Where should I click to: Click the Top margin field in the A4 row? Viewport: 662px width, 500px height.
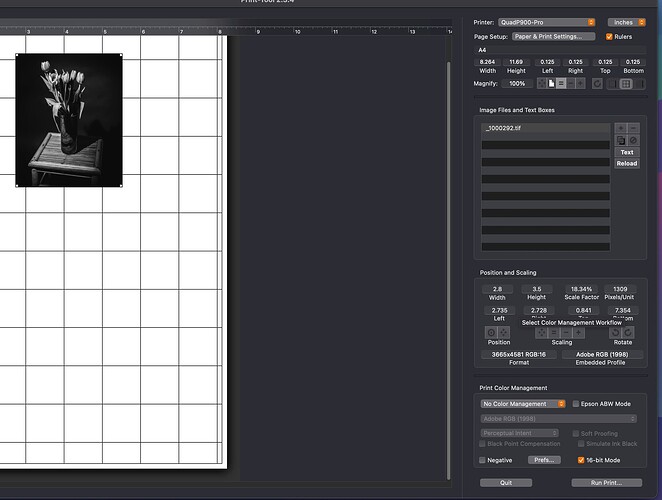tap(605, 62)
